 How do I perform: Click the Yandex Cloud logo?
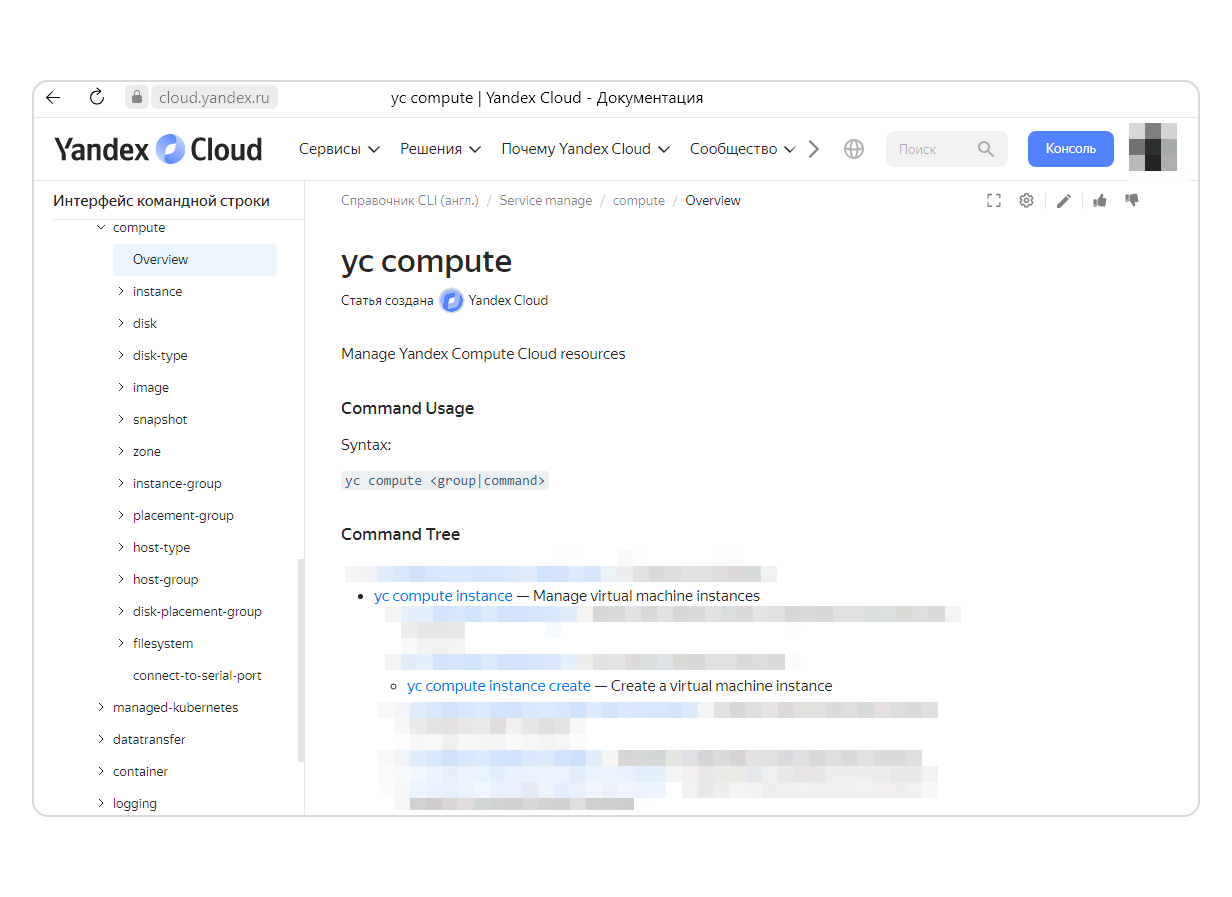158,148
